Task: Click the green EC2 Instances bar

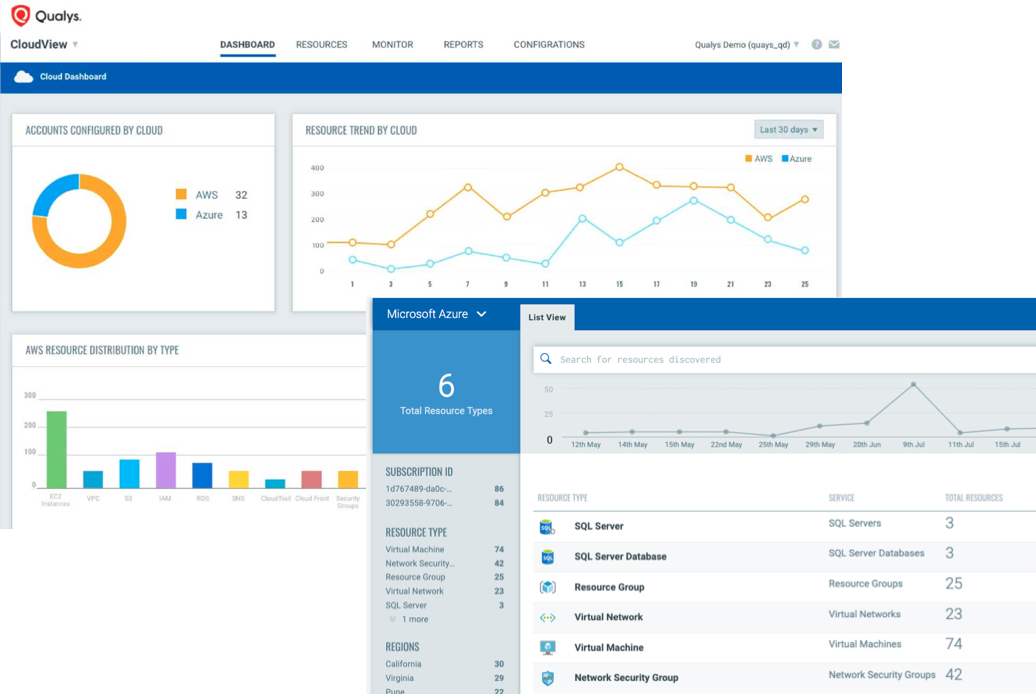Action: (x=56, y=449)
